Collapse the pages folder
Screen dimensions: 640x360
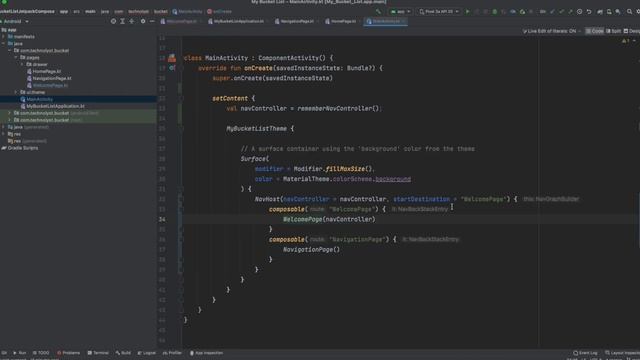pos(16,58)
